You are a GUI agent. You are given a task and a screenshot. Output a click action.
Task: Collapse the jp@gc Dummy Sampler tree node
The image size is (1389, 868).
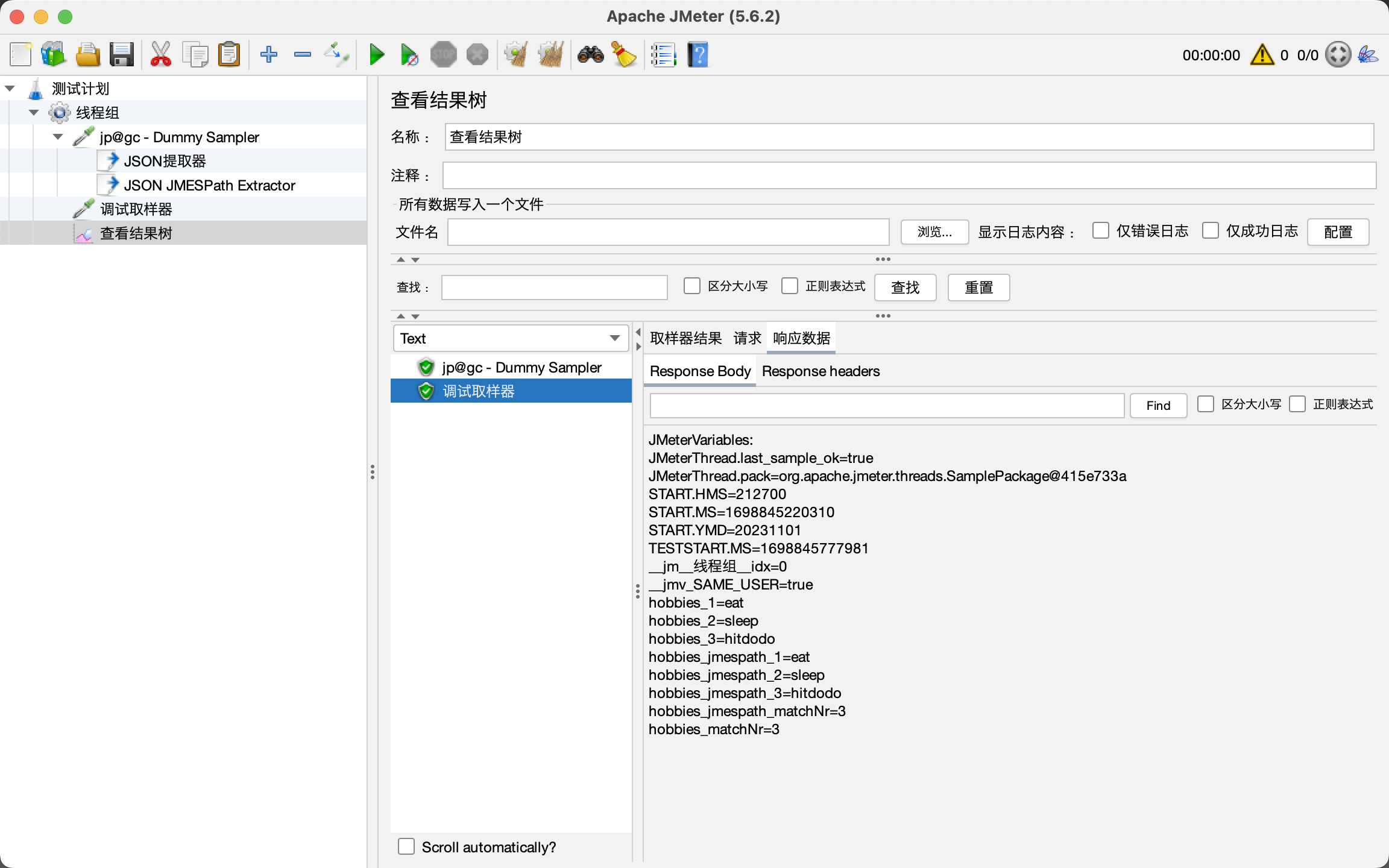click(58, 137)
